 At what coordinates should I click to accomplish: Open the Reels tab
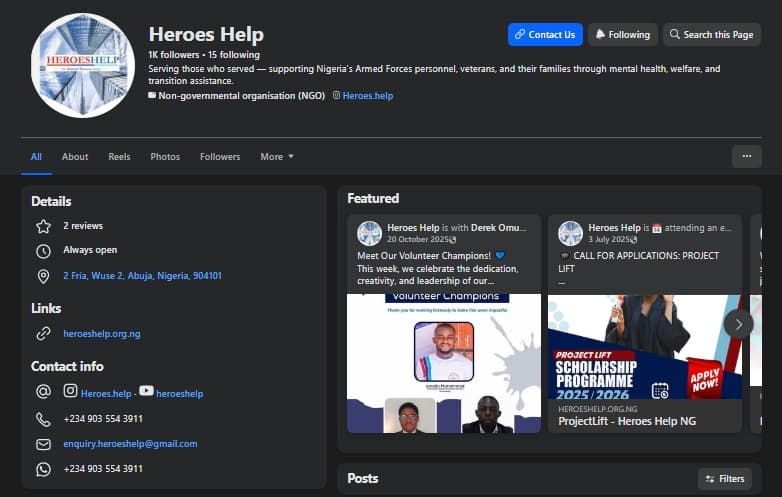click(x=119, y=157)
